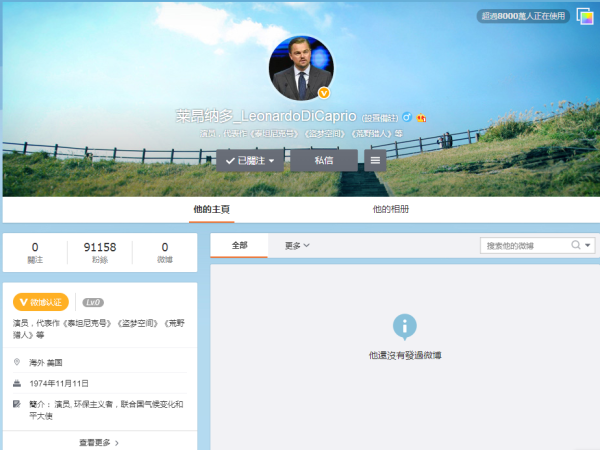Expand 查看更多 profile details

(x=99, y=441)
